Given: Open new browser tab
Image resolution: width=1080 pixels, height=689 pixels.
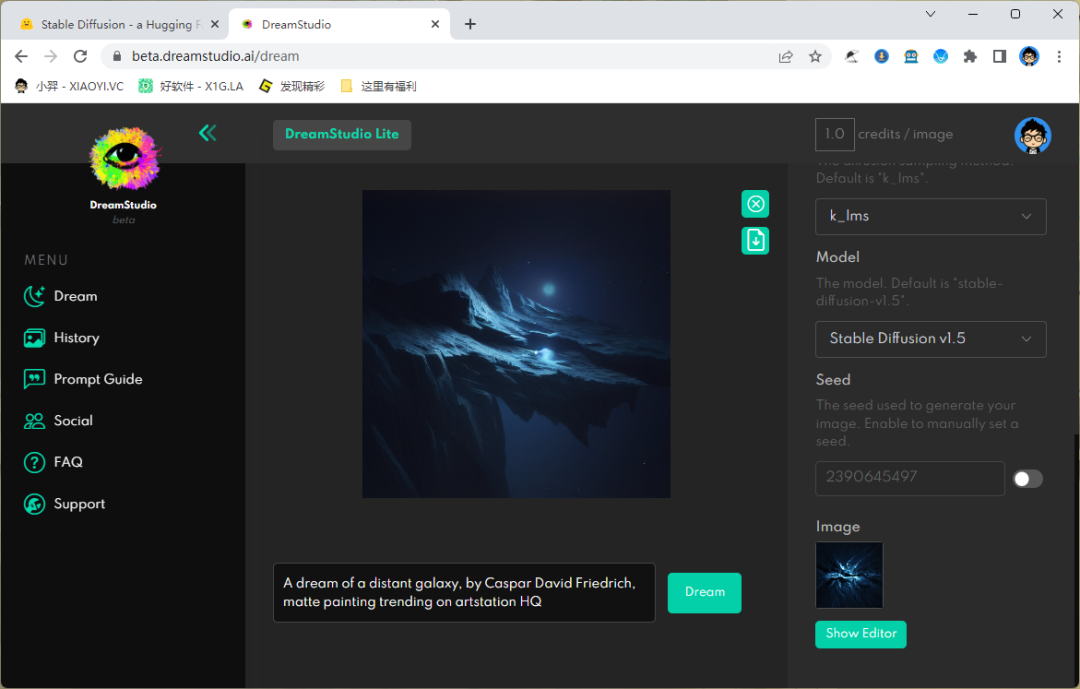Looking at the screenshot, I should pos(470,24).
